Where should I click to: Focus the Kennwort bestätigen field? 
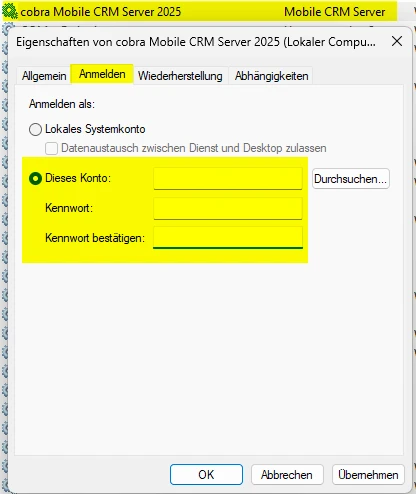(x=228, y=238)
